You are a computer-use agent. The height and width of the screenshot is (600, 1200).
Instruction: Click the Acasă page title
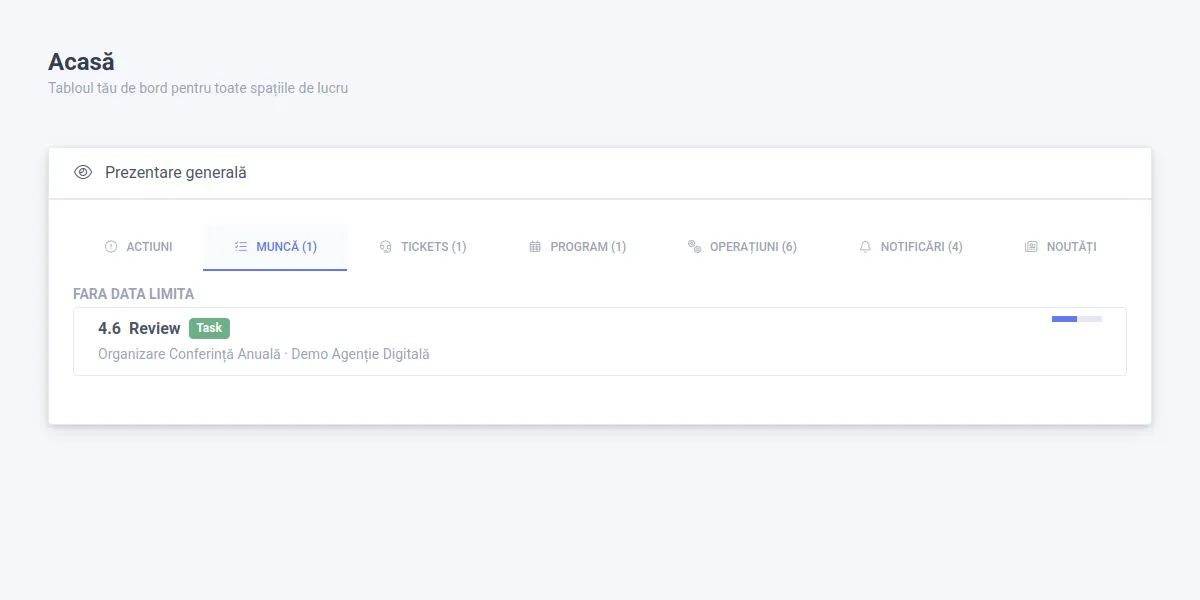click(x=81, y=61)
